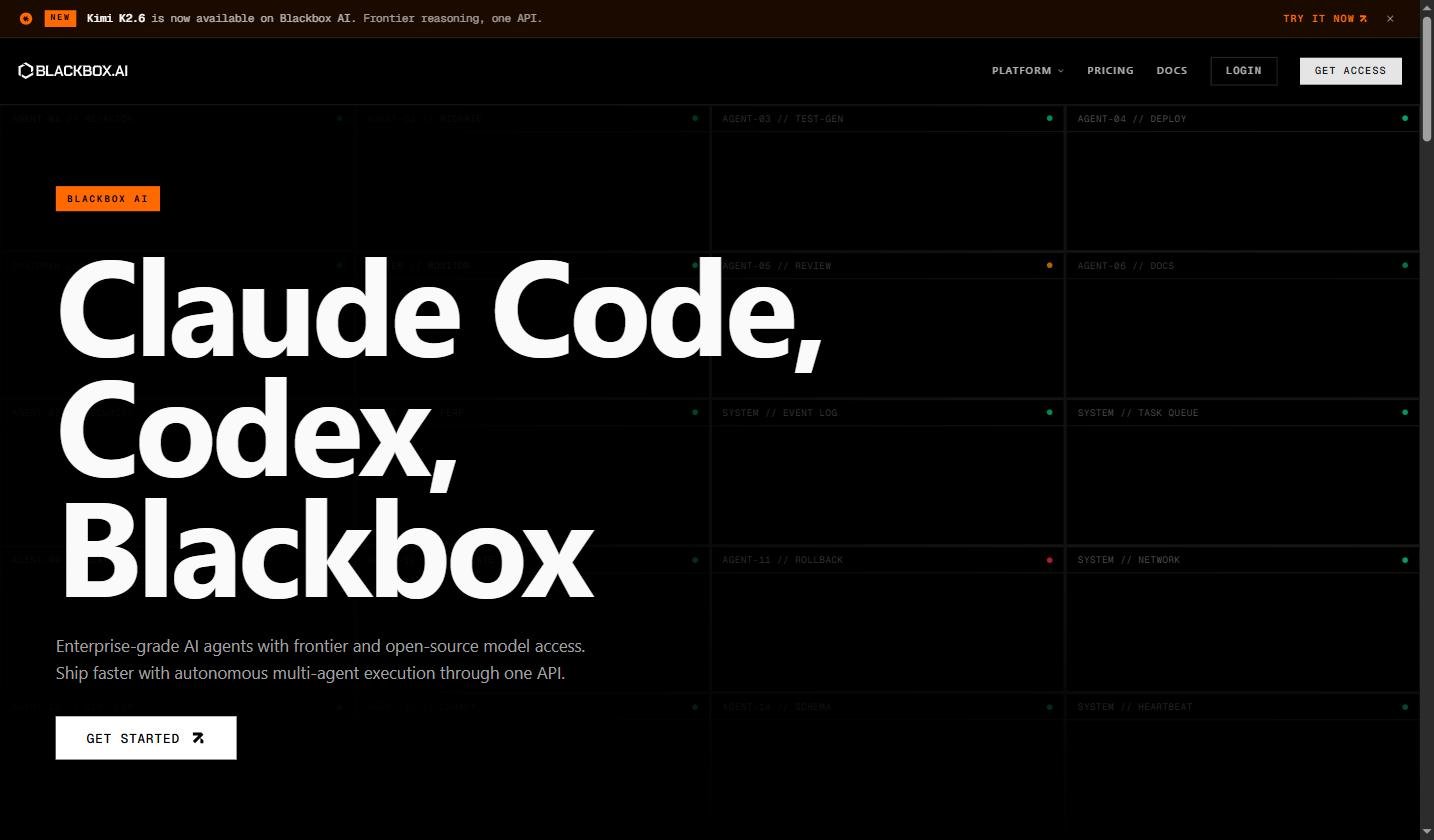The image size is (1434, 840).
Task: Select the SYSTEM // TASK QUEUE header
Action: (1242, 413)
